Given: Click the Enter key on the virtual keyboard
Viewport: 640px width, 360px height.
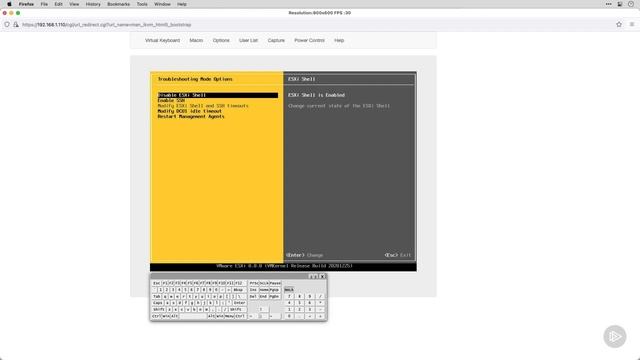Looking at the screenshot, I should [x=240, y=303].
